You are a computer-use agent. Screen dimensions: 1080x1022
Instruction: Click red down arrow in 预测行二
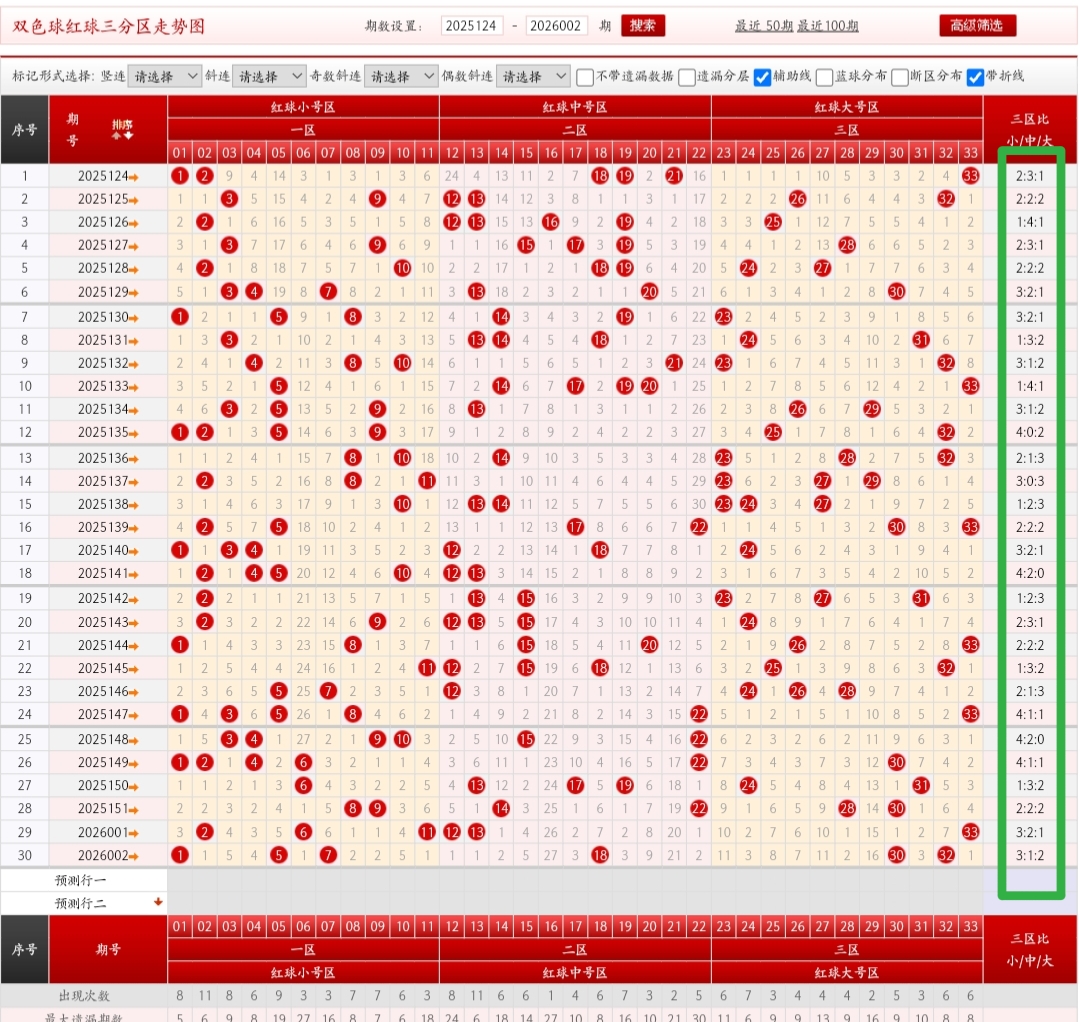(x=158, y=901)
